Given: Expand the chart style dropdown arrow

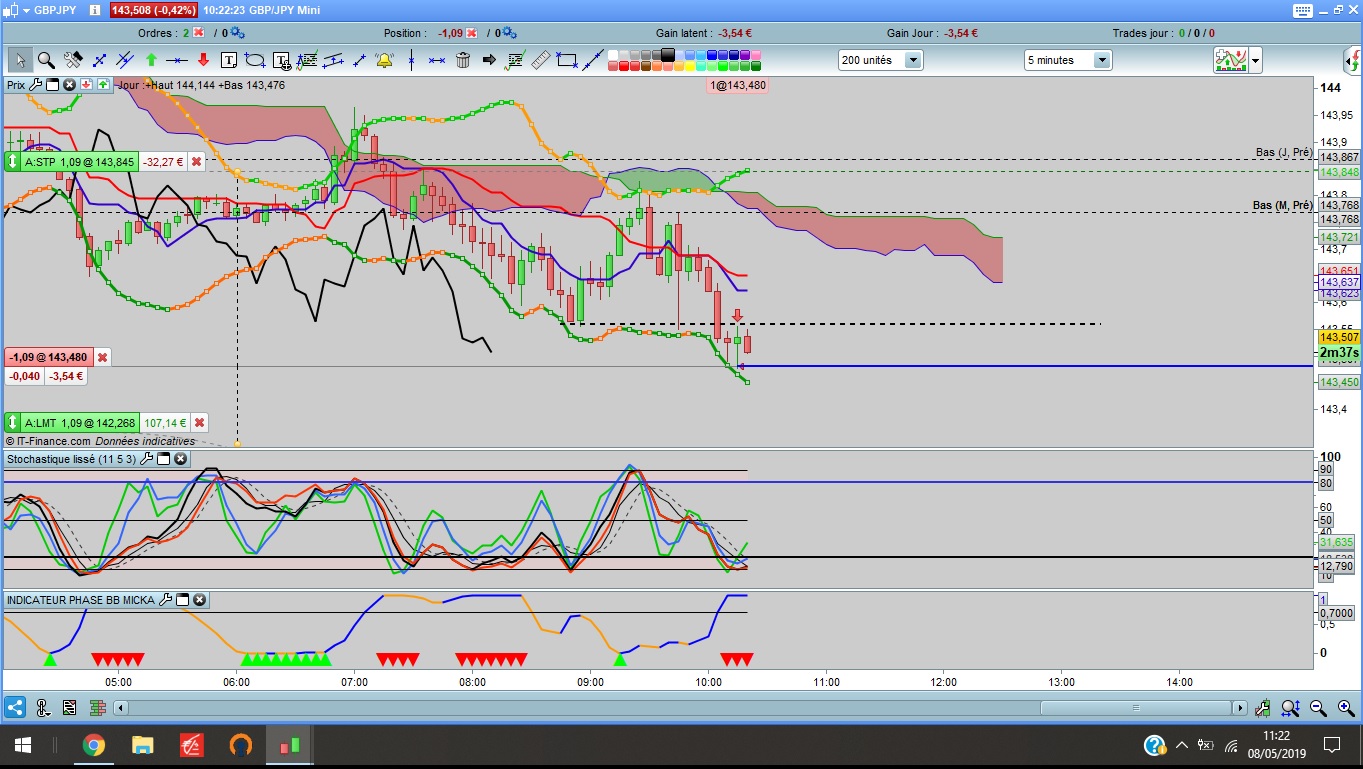Looking at the screenshot, I should point(1255,61).
